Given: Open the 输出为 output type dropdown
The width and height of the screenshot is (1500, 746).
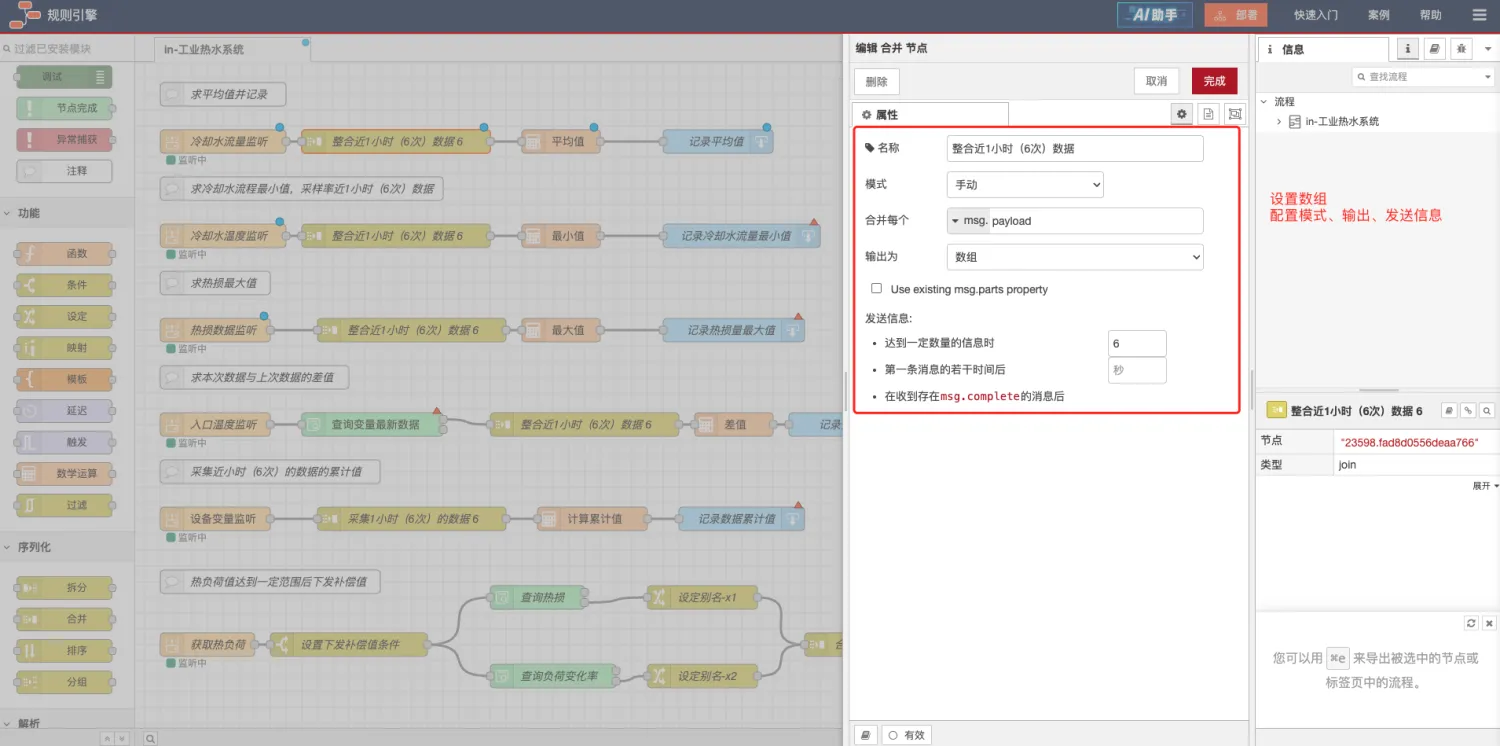Looking at the screenshot, I should [1074, 257].
